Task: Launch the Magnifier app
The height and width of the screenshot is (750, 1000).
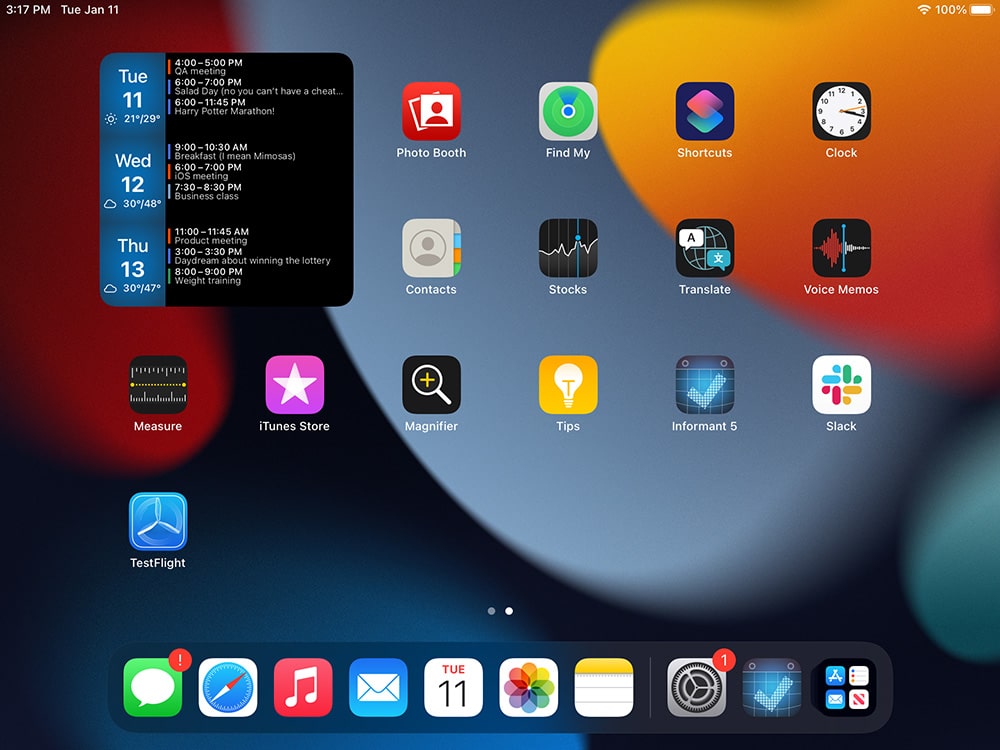Action: [431, 385]
